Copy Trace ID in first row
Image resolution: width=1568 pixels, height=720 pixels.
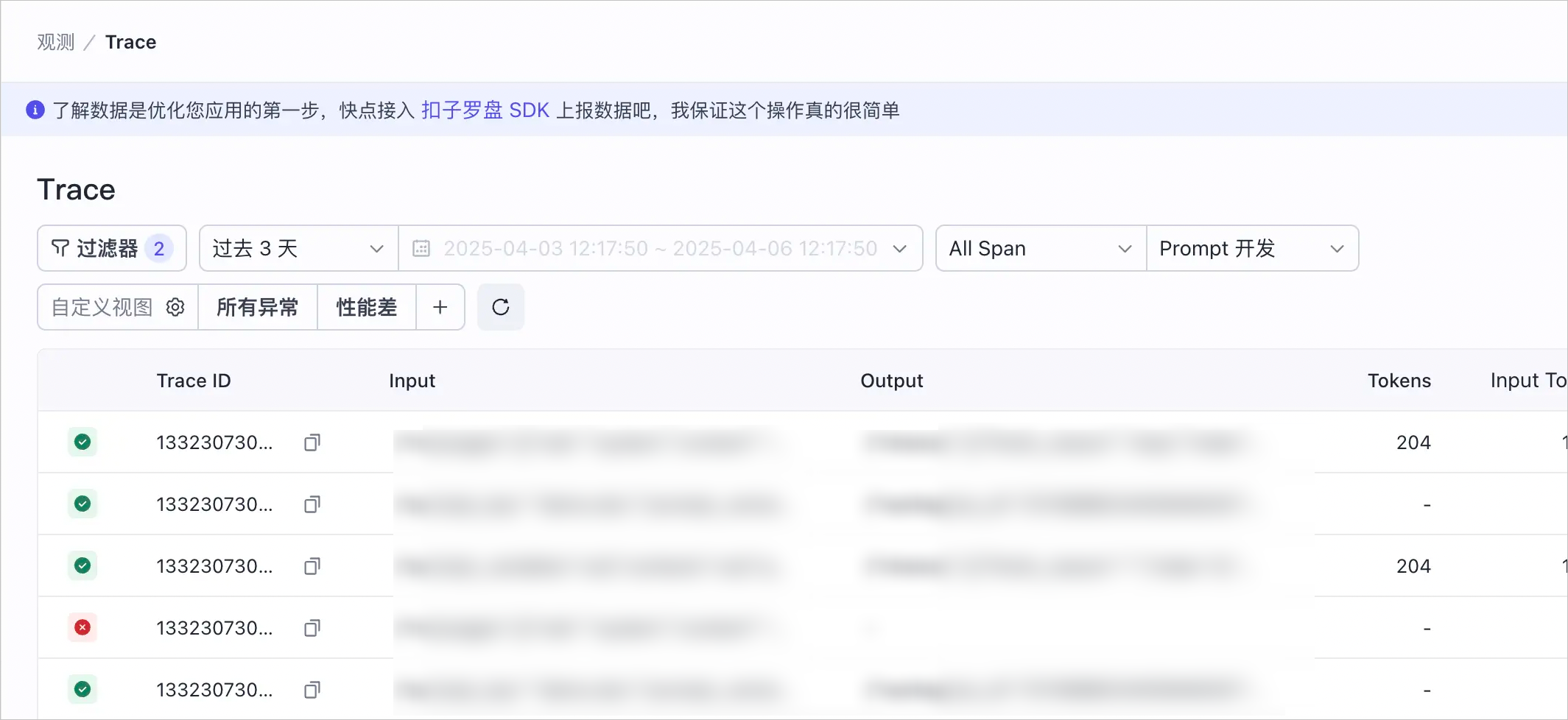click(312, 442)
